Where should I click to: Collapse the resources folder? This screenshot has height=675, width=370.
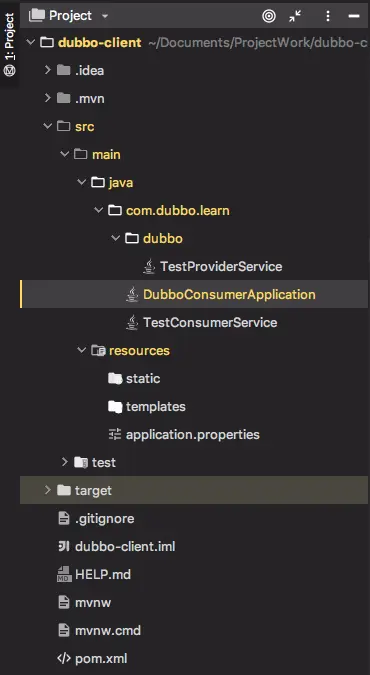81,350
